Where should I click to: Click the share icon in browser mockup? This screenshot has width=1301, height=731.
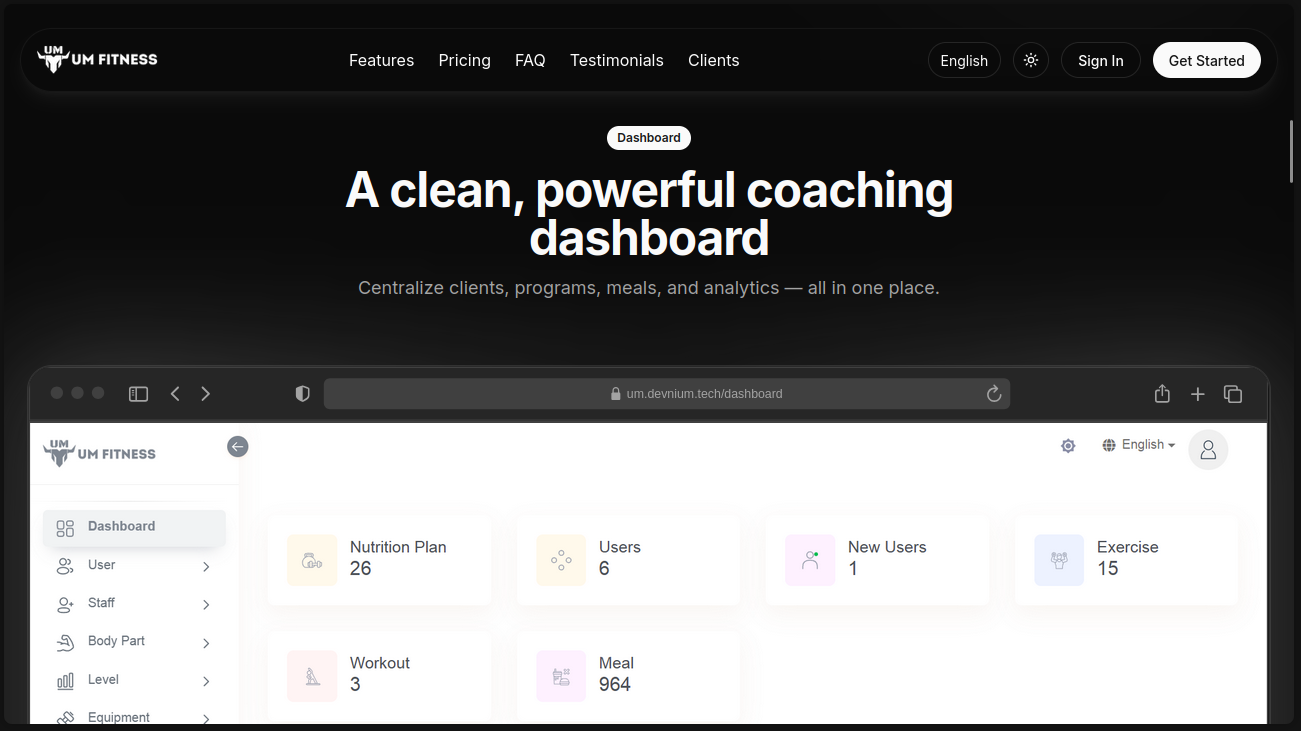pos(1162,394)
